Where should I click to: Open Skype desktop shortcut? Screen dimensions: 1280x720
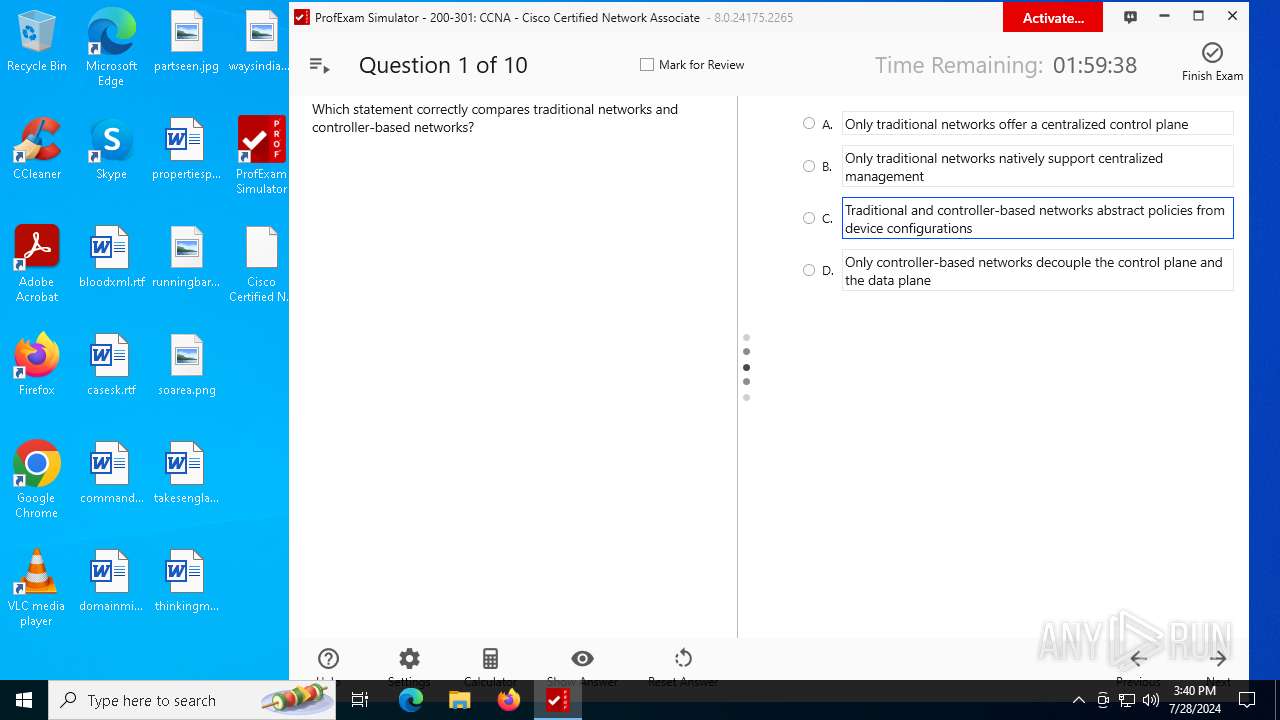[111, 148]
